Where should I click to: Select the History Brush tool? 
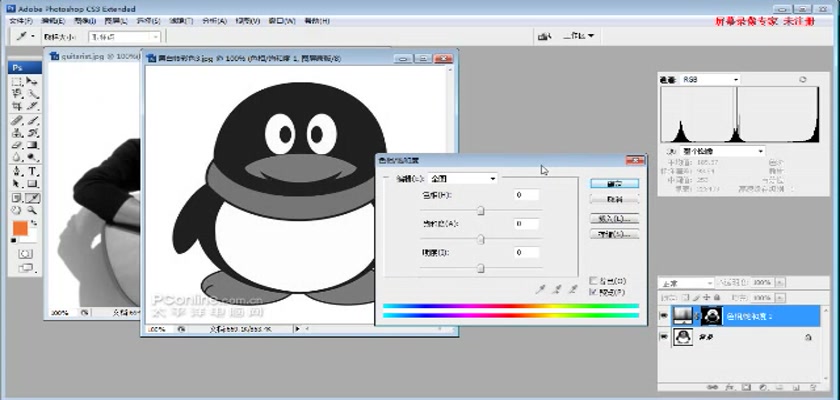tap(32, 133)
